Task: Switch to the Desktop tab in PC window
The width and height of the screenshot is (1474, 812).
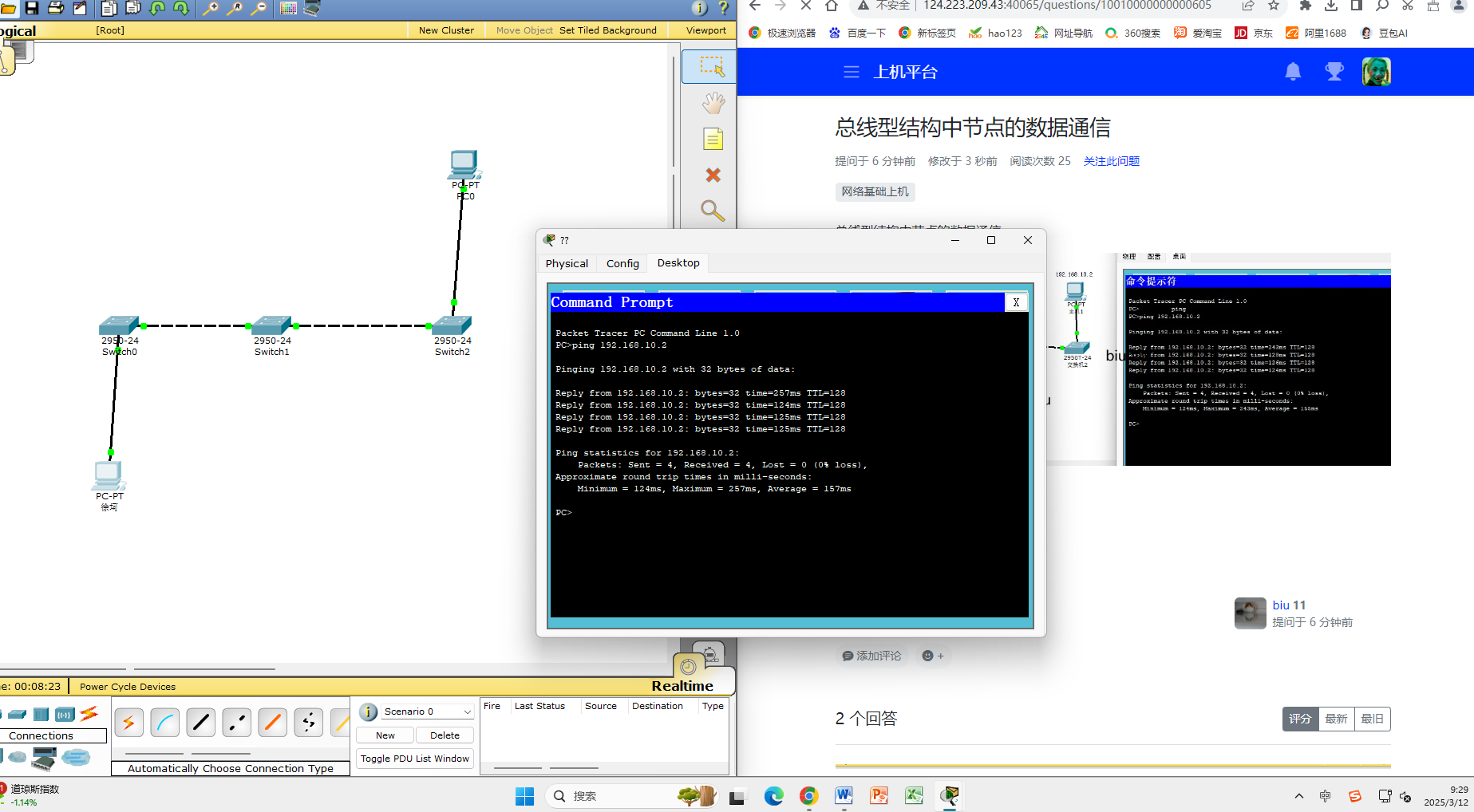Action: (678, 262)
